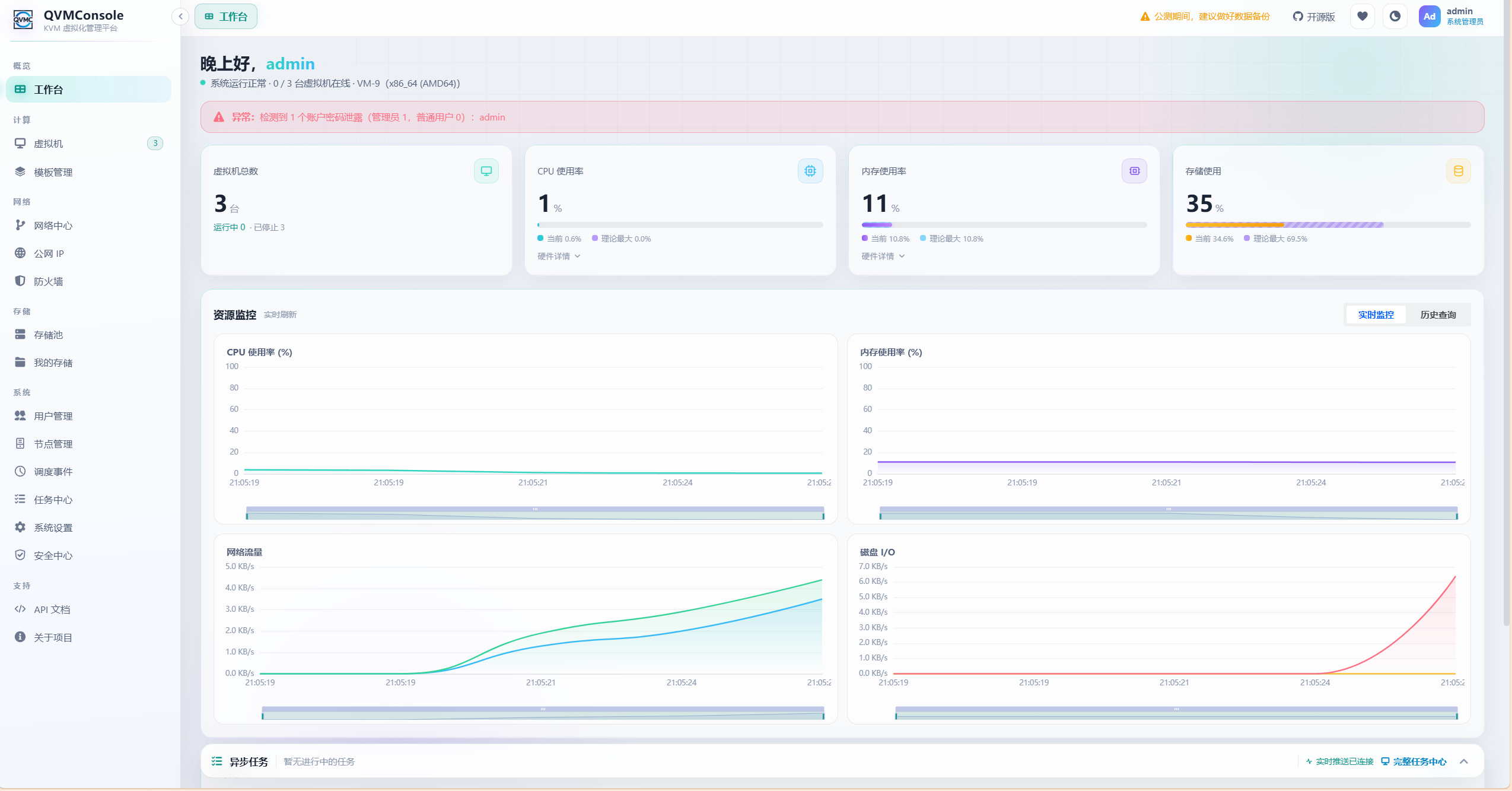Screen dimensions: 1512x791
Task: Click the 磁盘 I/O chart zoom slider
Action: (x=1176, y=713)
